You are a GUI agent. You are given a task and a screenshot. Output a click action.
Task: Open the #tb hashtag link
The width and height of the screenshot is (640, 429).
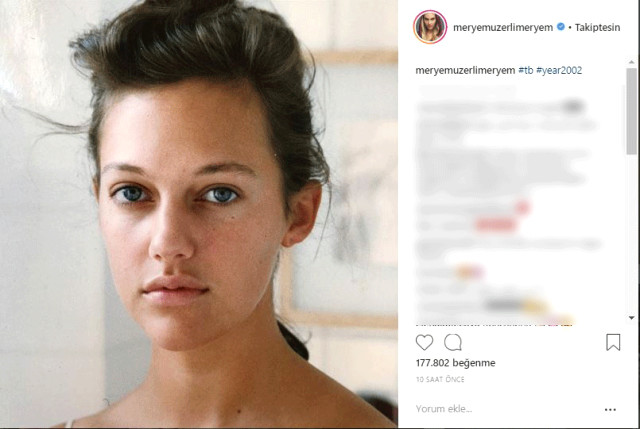pos(526,70)
